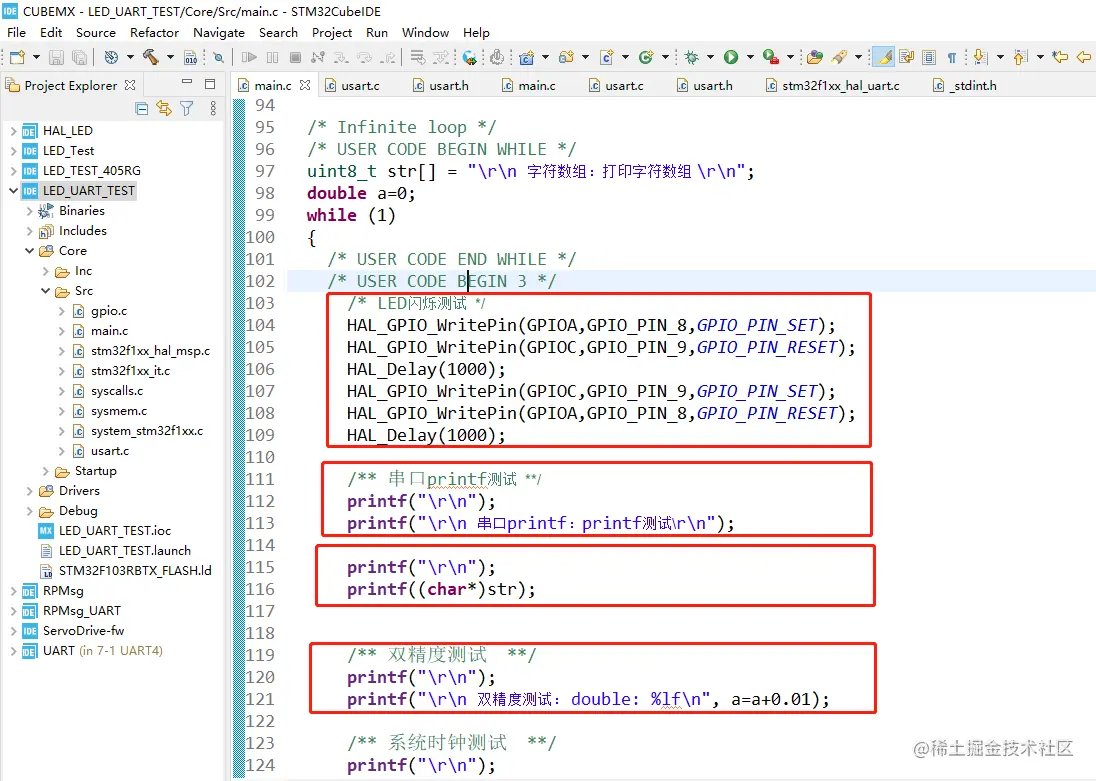Click the Next Annotation down-arrow icon
1096x781 pixels.
(x=981, y=57)
